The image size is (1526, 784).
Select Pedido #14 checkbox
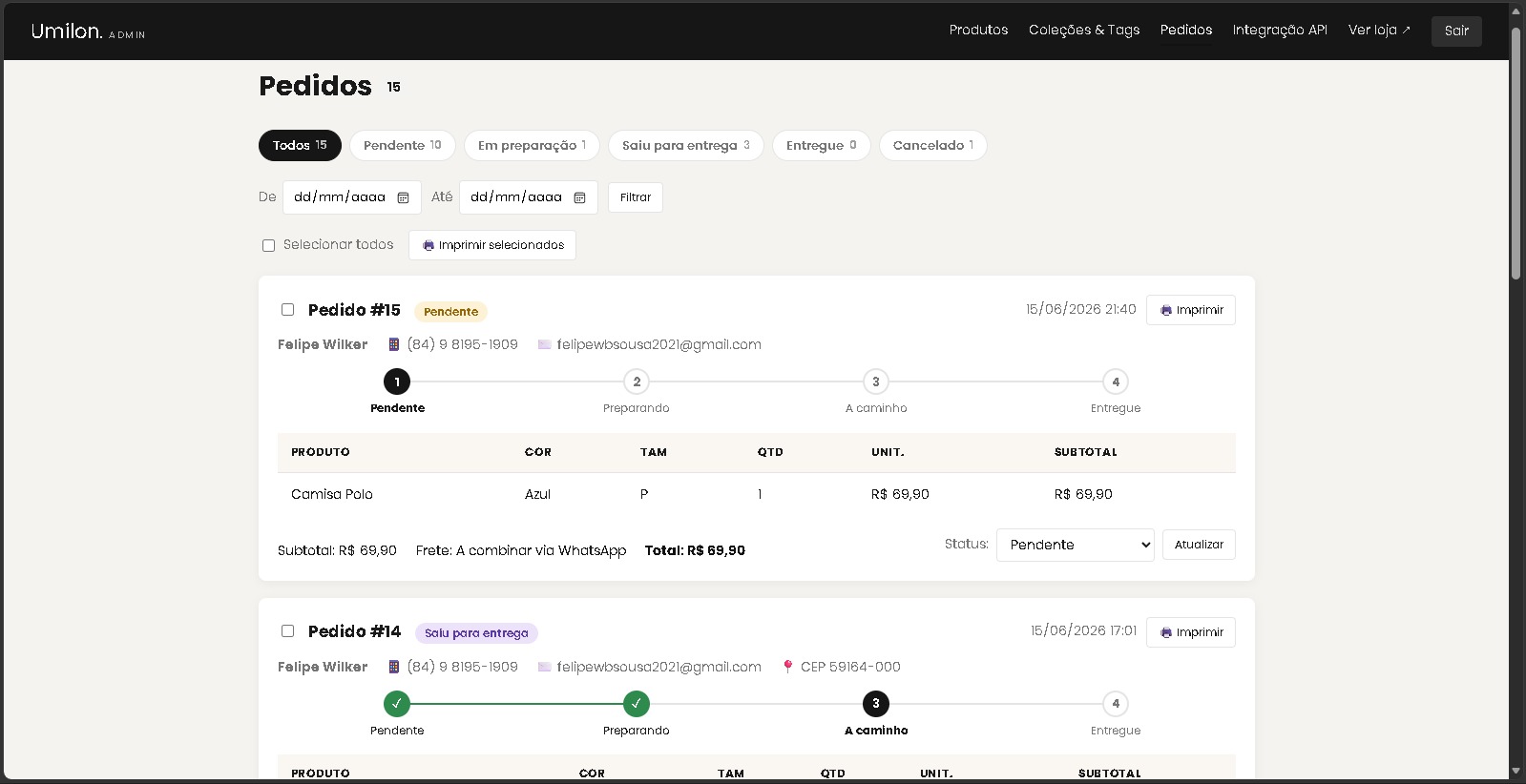click(x=287, y=630)
